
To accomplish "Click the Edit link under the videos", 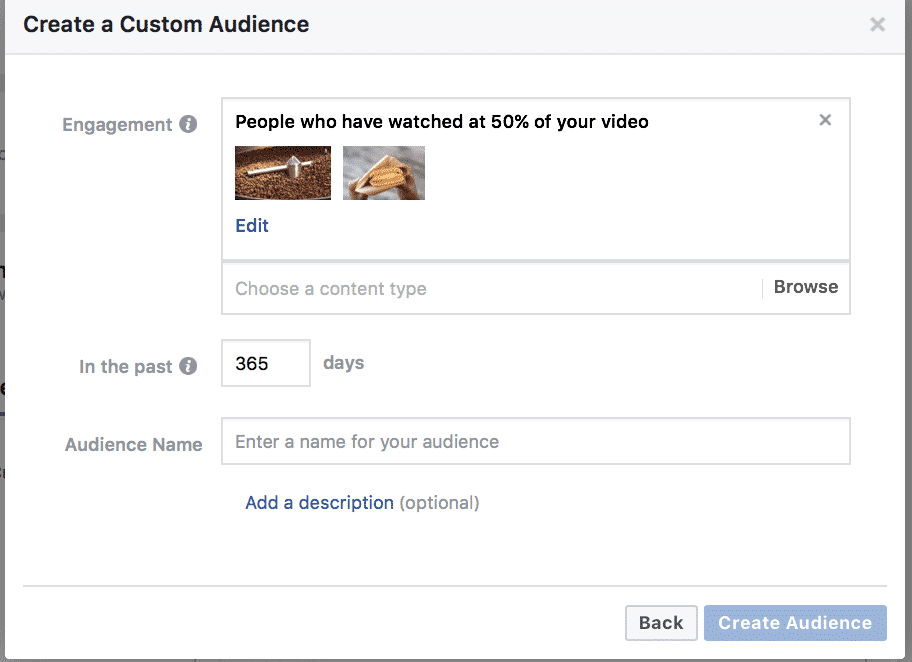I will 252,226.
